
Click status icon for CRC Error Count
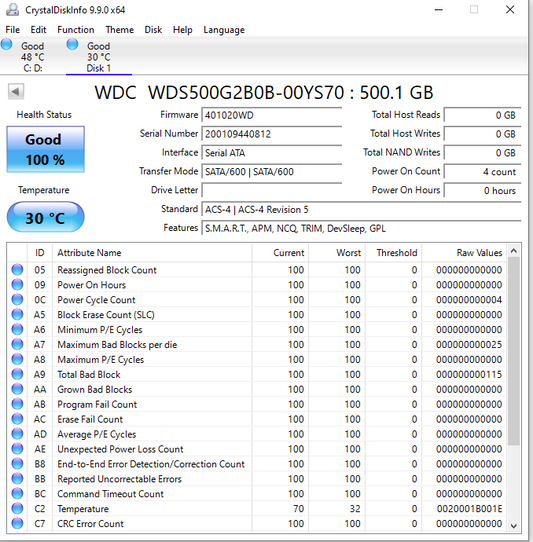17,523
